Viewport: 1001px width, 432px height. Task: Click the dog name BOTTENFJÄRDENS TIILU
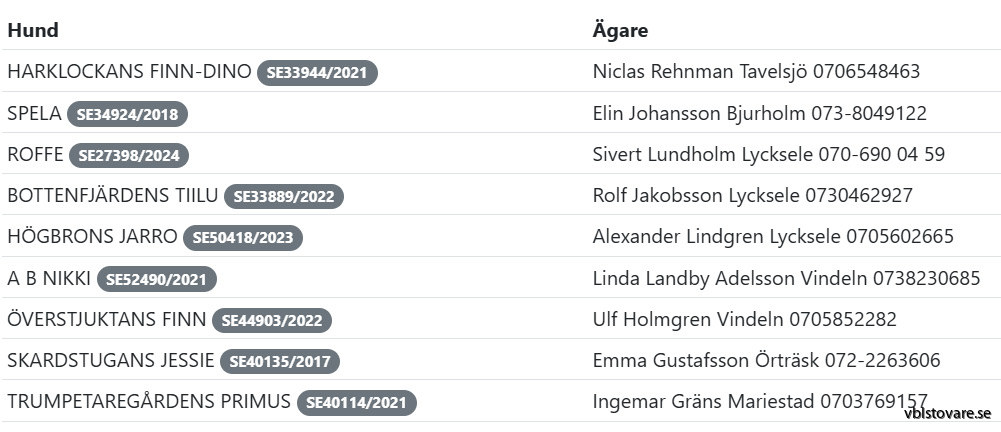[112, 196]
